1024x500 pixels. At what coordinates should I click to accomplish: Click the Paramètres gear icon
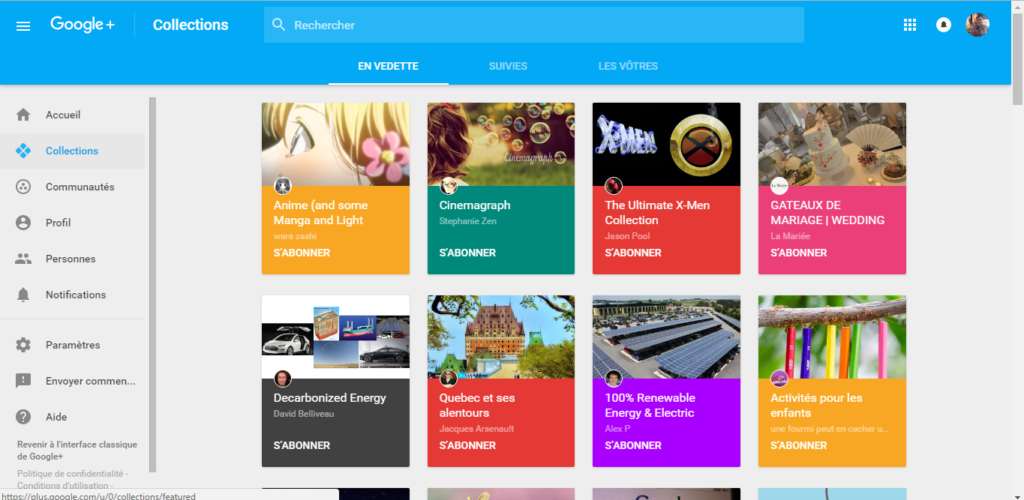tap(23, 345)
